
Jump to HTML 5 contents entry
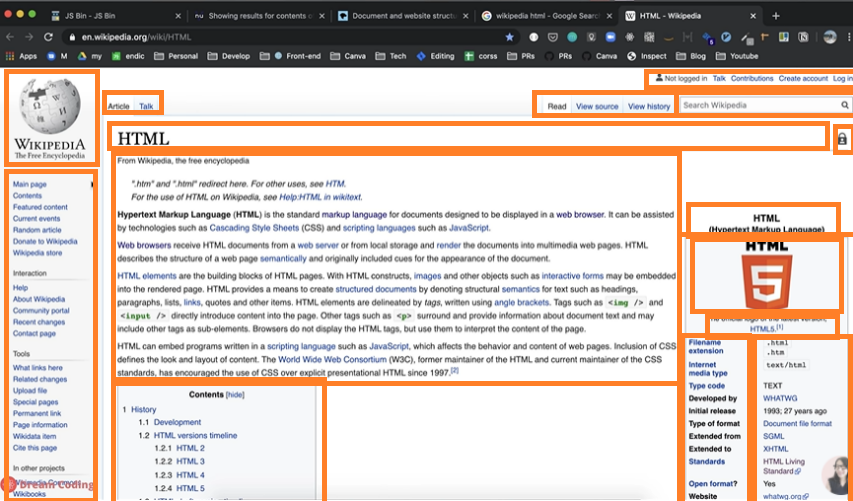[x=190, y=488]
